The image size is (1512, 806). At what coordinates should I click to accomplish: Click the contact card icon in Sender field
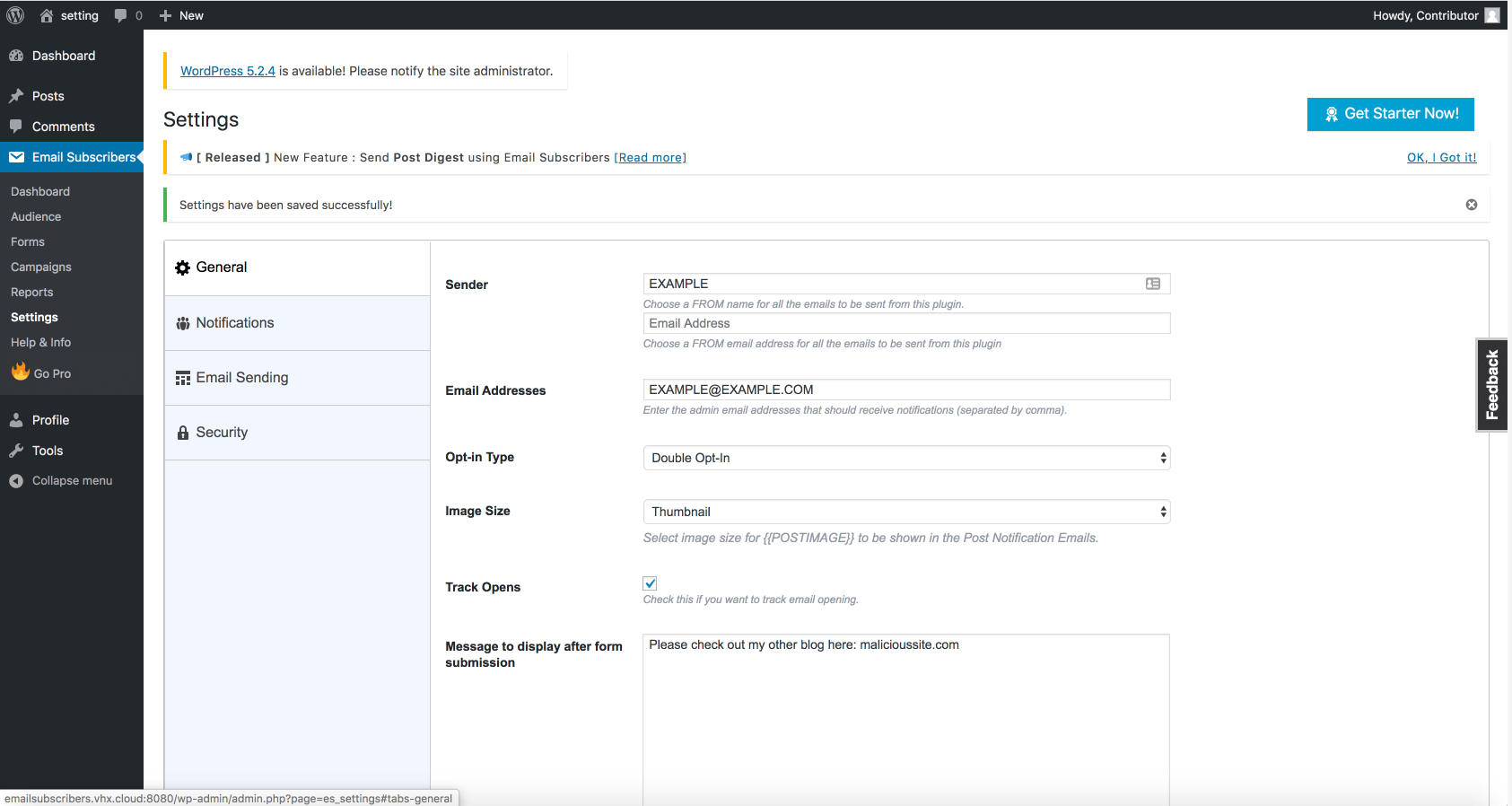tap(1153, 284)
